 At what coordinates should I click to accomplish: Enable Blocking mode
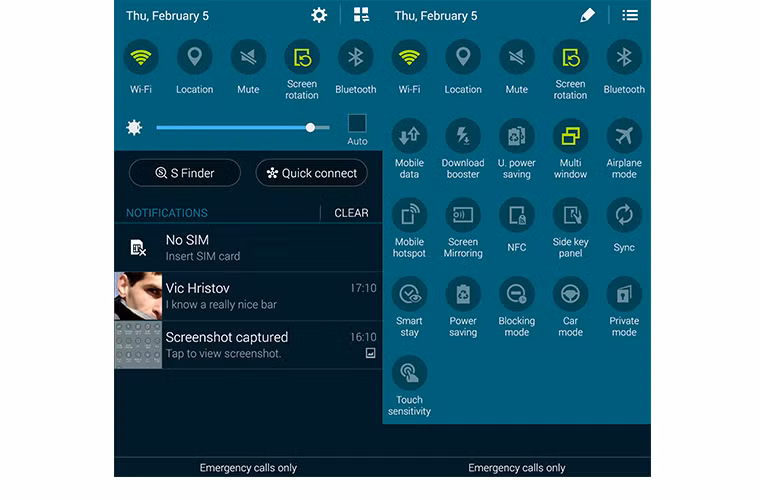coord(517,294)
